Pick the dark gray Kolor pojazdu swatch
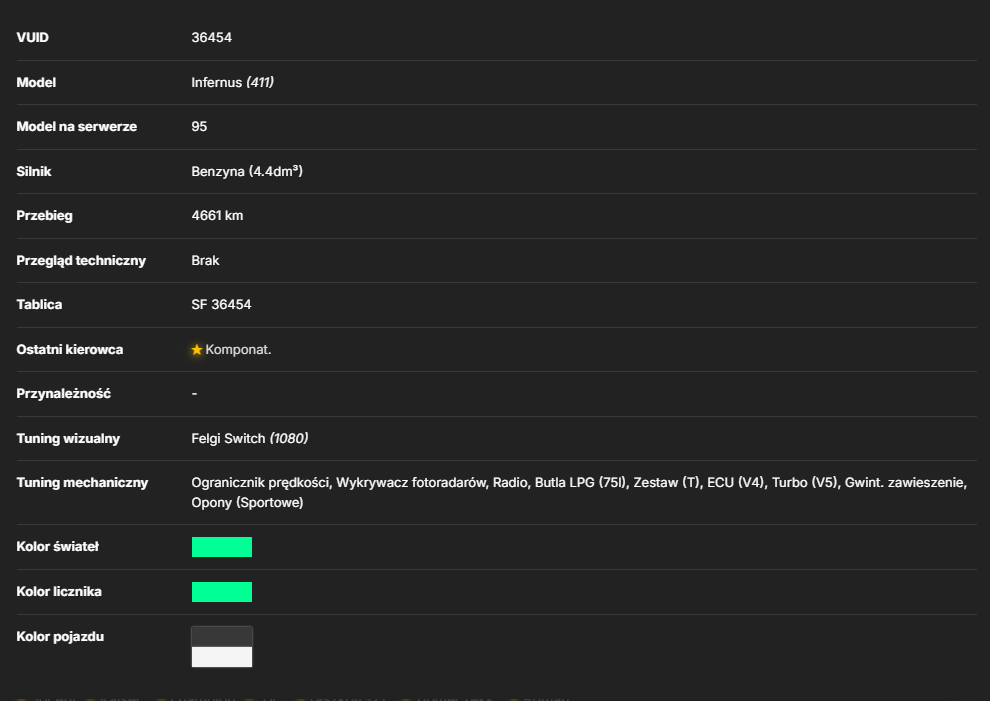This screenshot has height=701, width=990. pos(222,637)
